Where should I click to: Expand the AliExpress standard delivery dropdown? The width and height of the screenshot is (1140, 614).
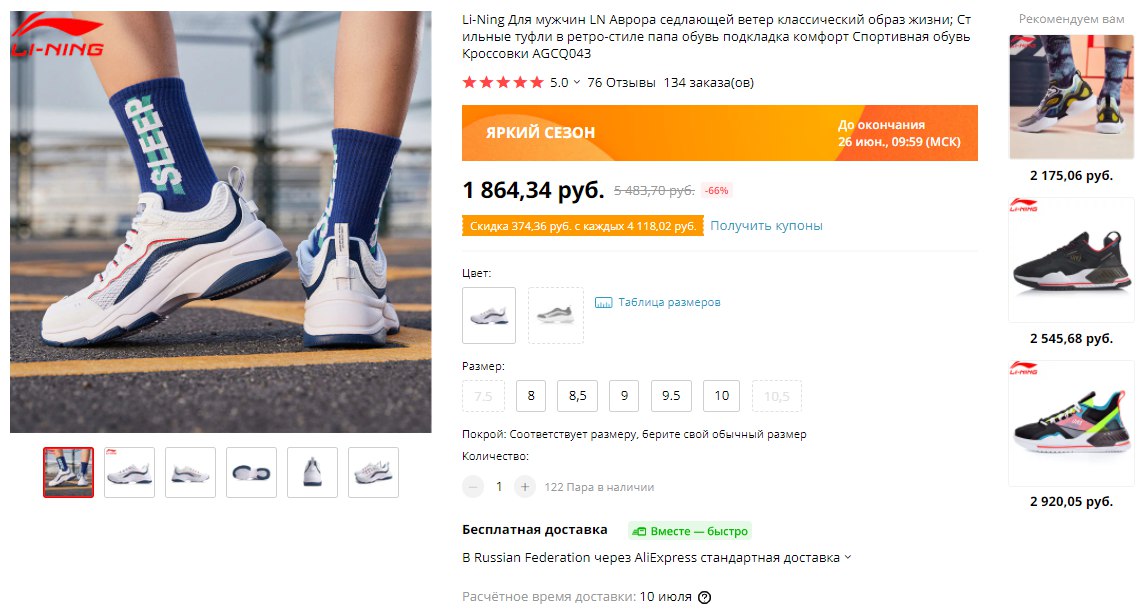pyautogui.click(x=847, y=557)
